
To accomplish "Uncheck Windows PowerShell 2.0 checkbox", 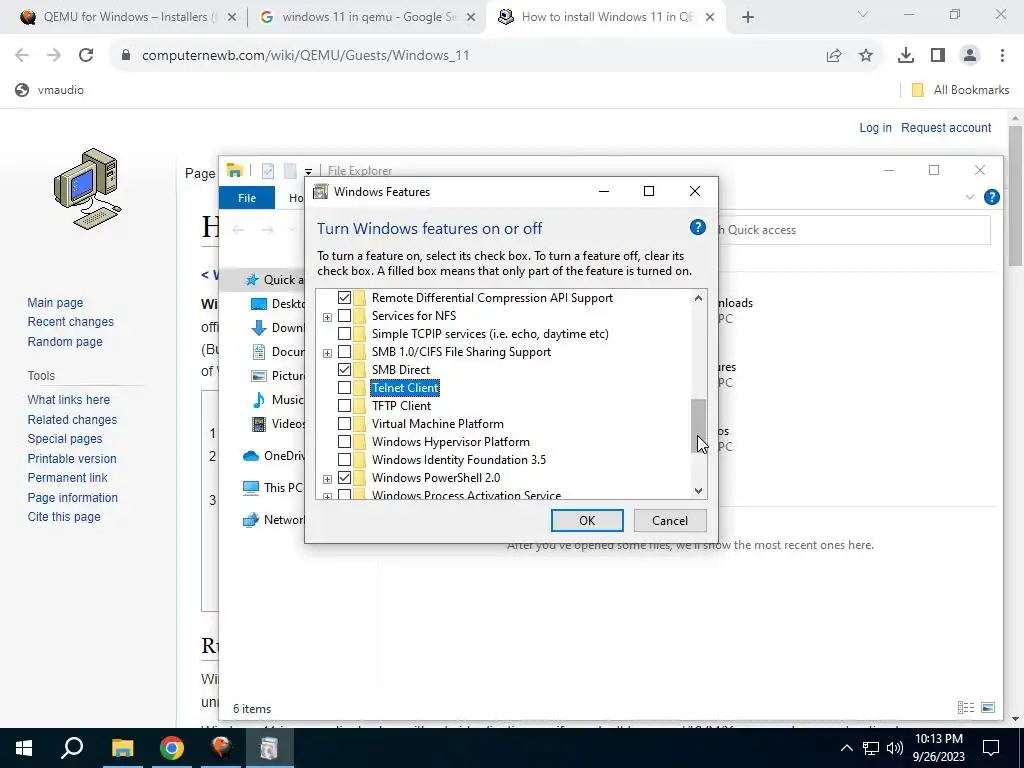I will pos(344,478).
